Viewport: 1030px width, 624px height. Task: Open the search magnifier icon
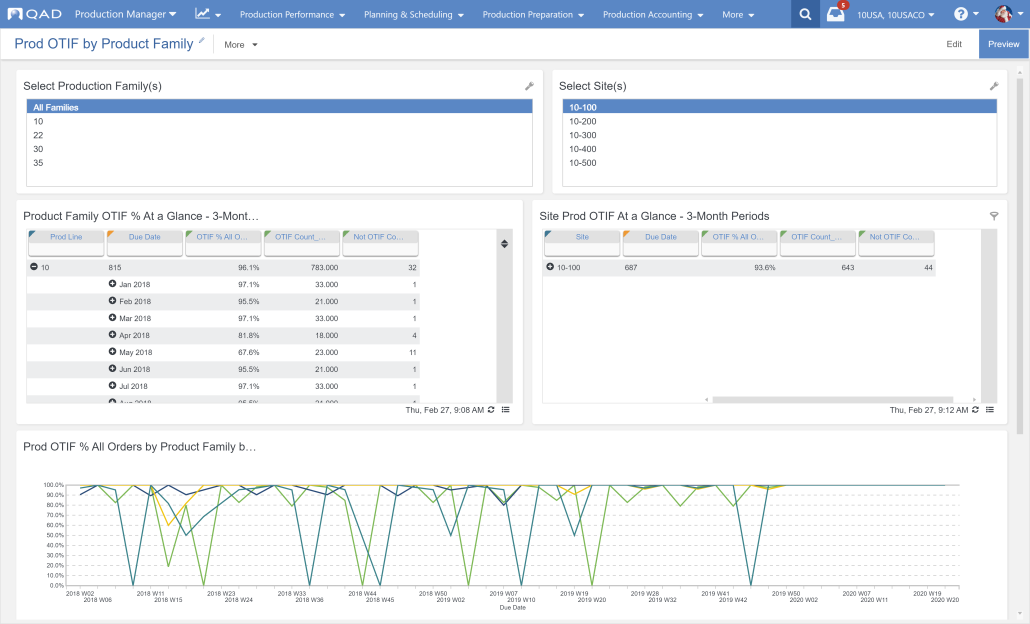805,14
